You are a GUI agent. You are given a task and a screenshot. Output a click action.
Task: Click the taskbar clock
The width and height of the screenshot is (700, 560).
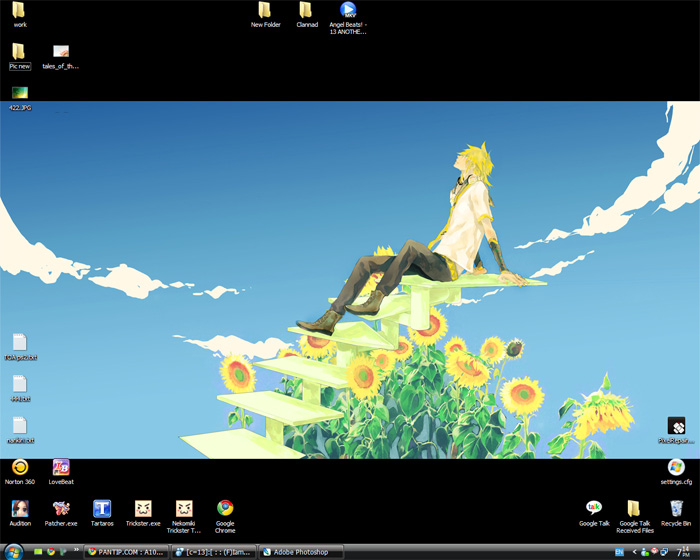coord(683,552)
